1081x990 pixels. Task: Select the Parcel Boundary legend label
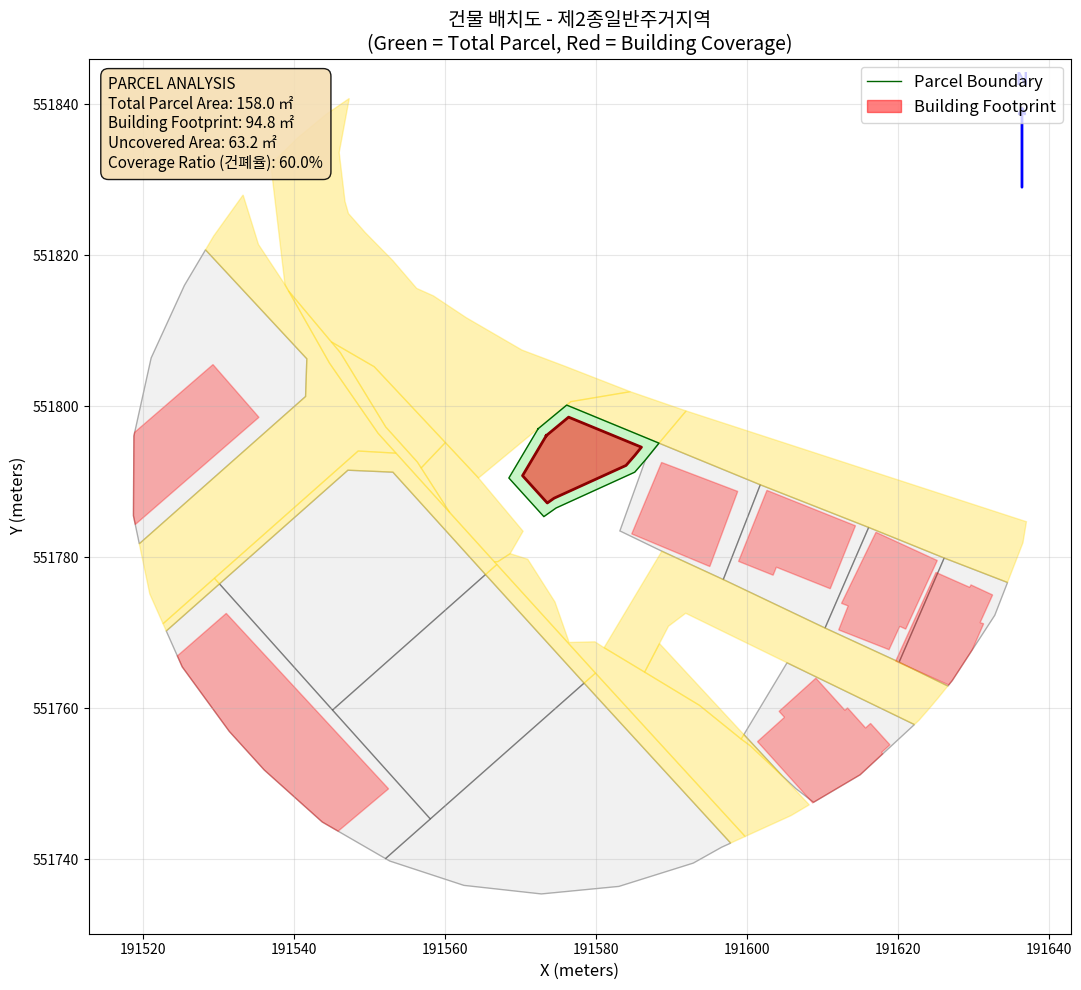click(978, 81)
